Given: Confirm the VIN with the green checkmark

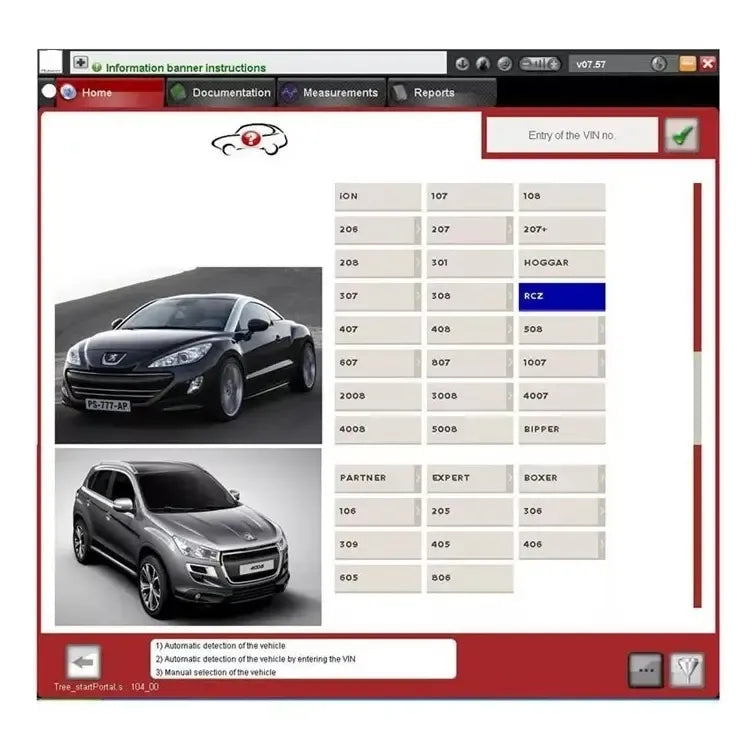Looking at the screenshot, I should (x=682, y=135).
